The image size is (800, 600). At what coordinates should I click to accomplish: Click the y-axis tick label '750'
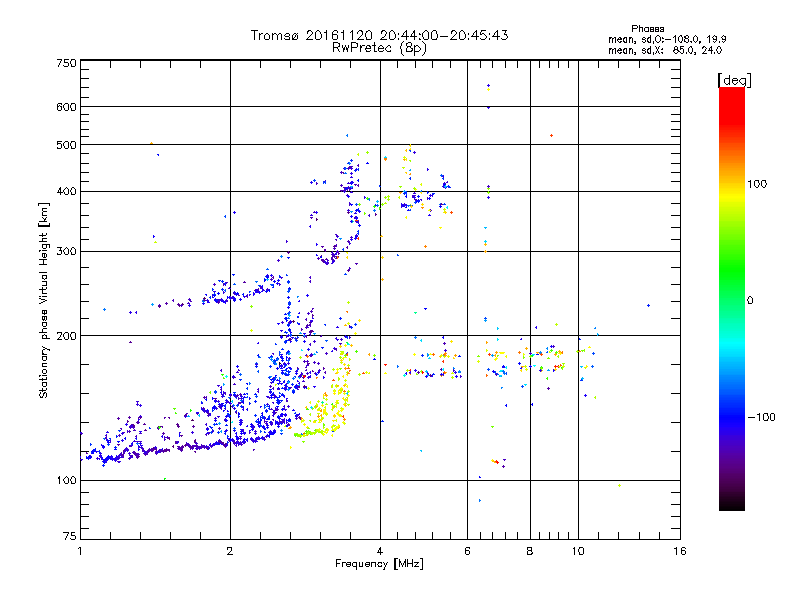66,63
